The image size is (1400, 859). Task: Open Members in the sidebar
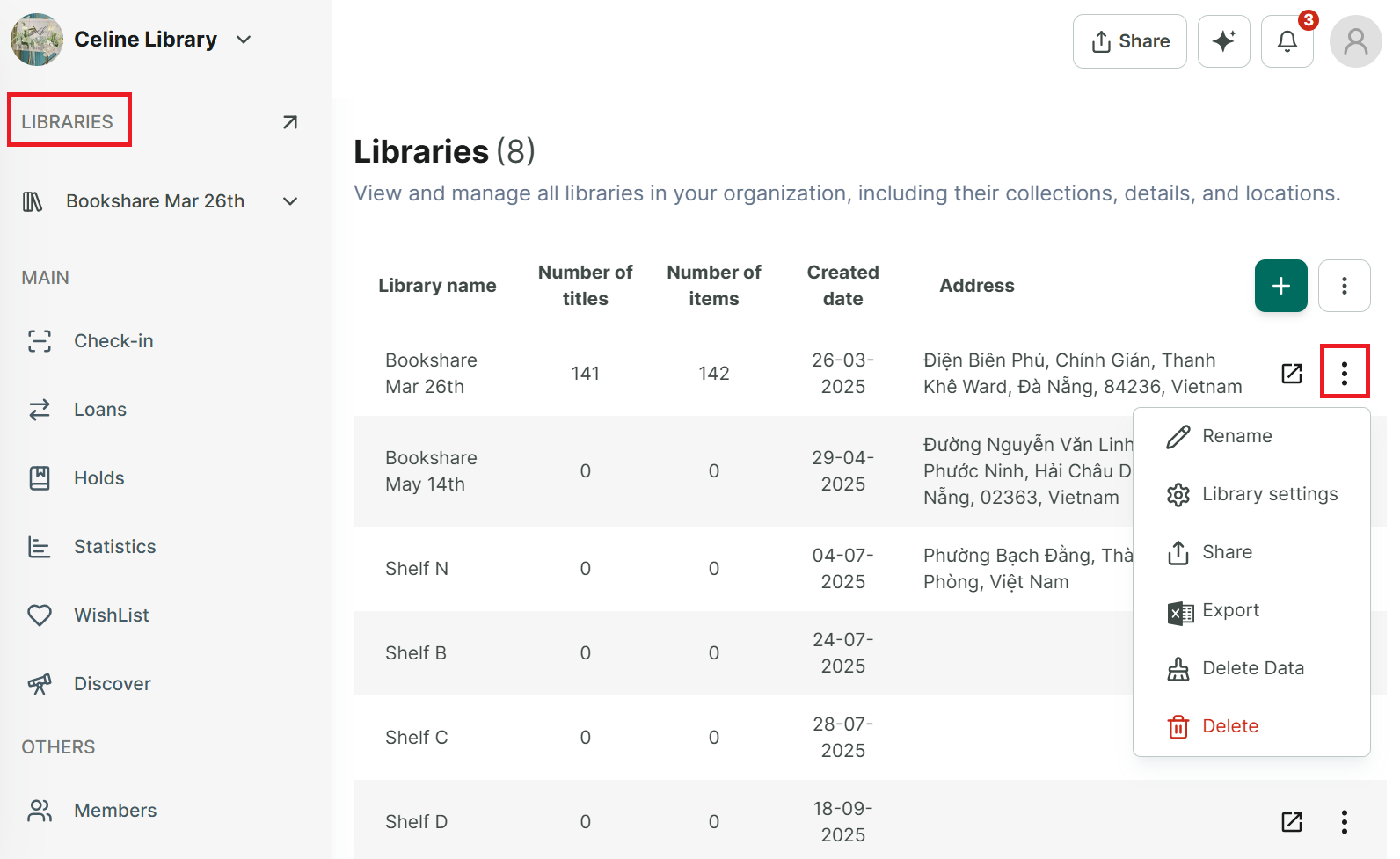[x=115, y=811]
